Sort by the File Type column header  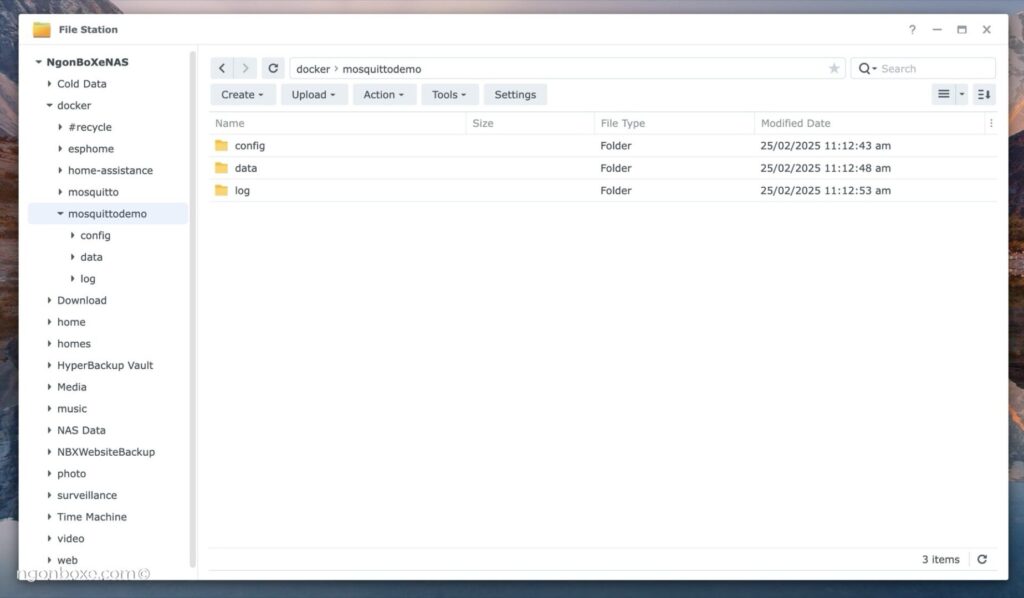tap(674, 123)
